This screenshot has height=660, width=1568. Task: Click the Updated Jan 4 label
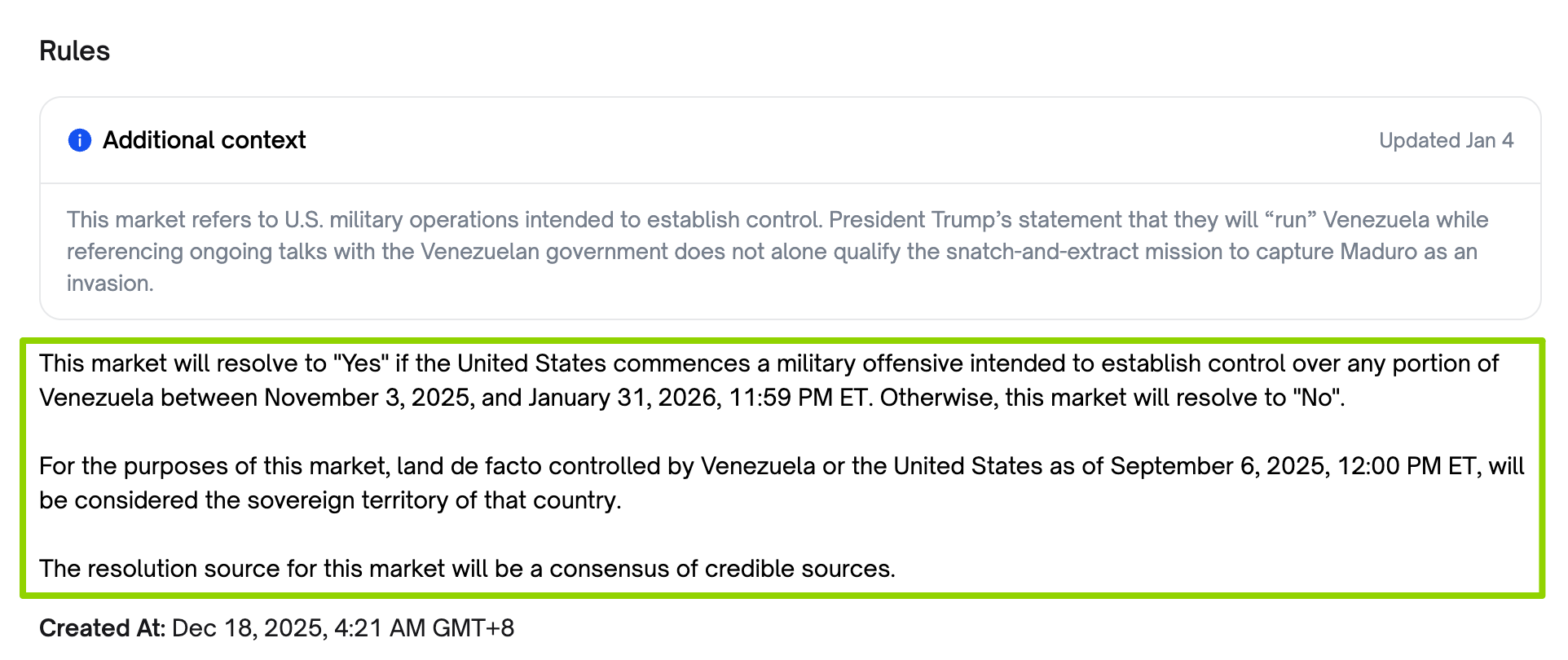coord(1445,140)
